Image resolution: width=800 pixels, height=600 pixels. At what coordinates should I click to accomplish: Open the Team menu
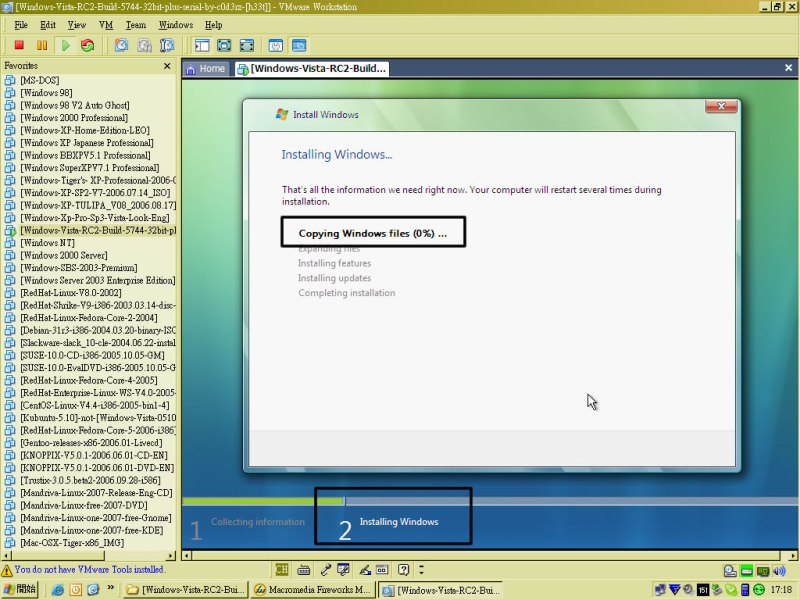coord(136,25)
